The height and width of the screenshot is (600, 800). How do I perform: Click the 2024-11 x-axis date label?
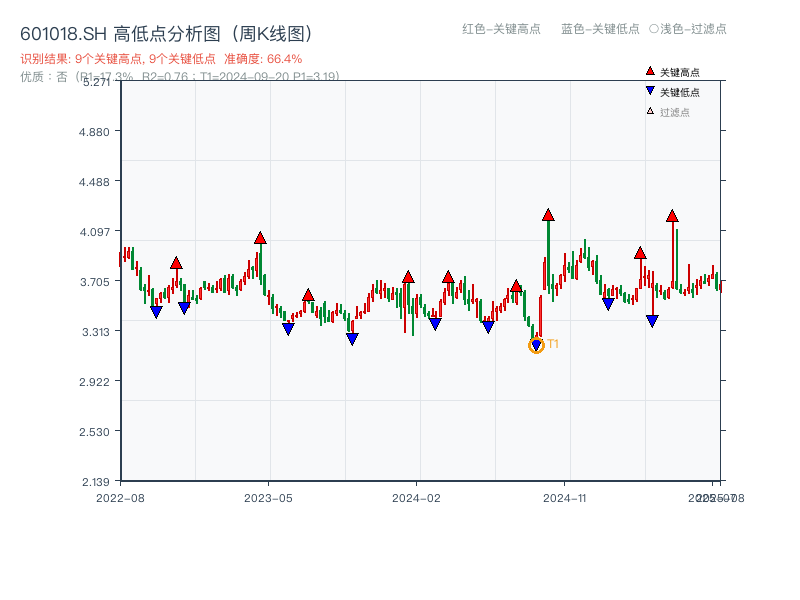tap(565, 498)
